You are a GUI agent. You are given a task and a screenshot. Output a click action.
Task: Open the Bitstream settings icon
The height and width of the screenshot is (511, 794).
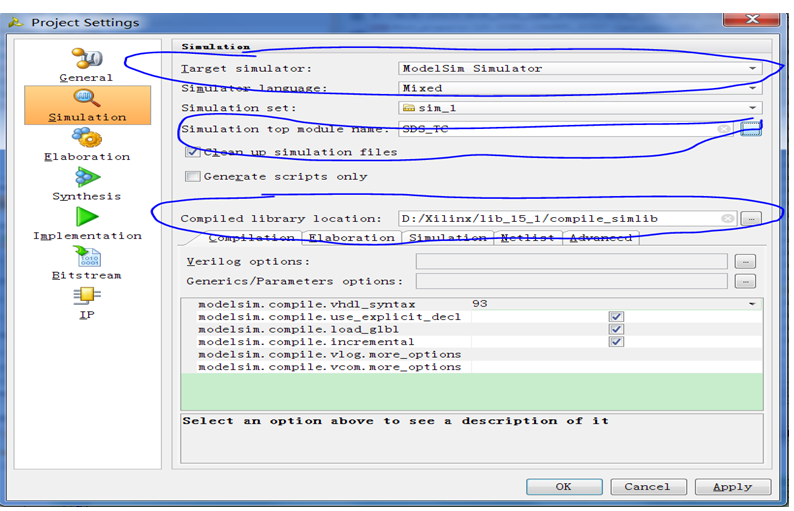click(x=87, y=256)
